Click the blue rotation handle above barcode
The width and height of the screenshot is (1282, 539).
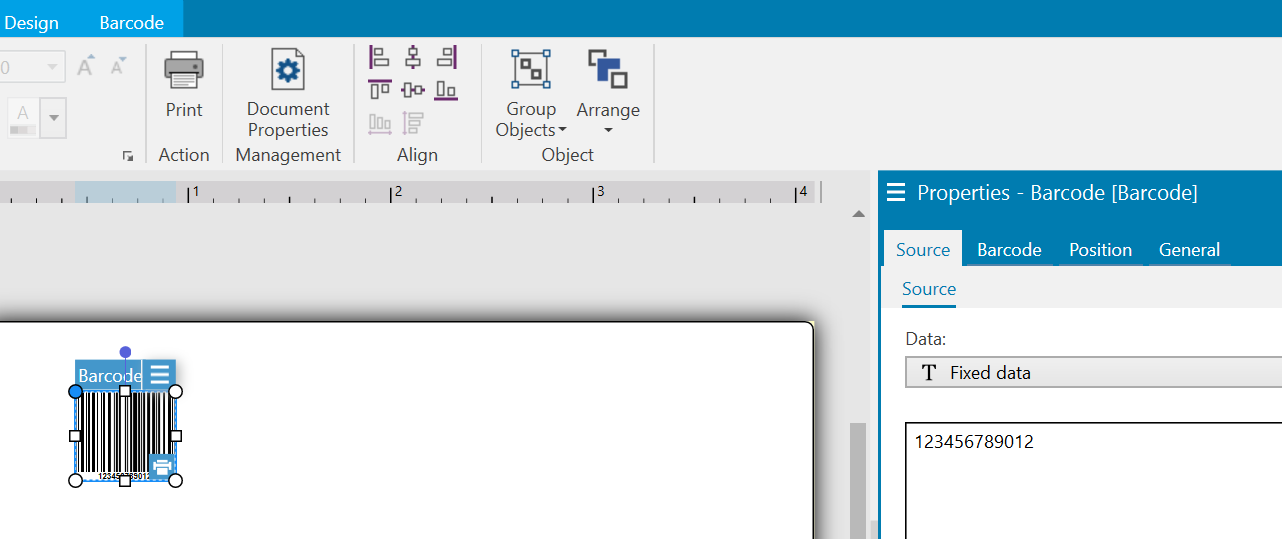click(x=125, y=352)
